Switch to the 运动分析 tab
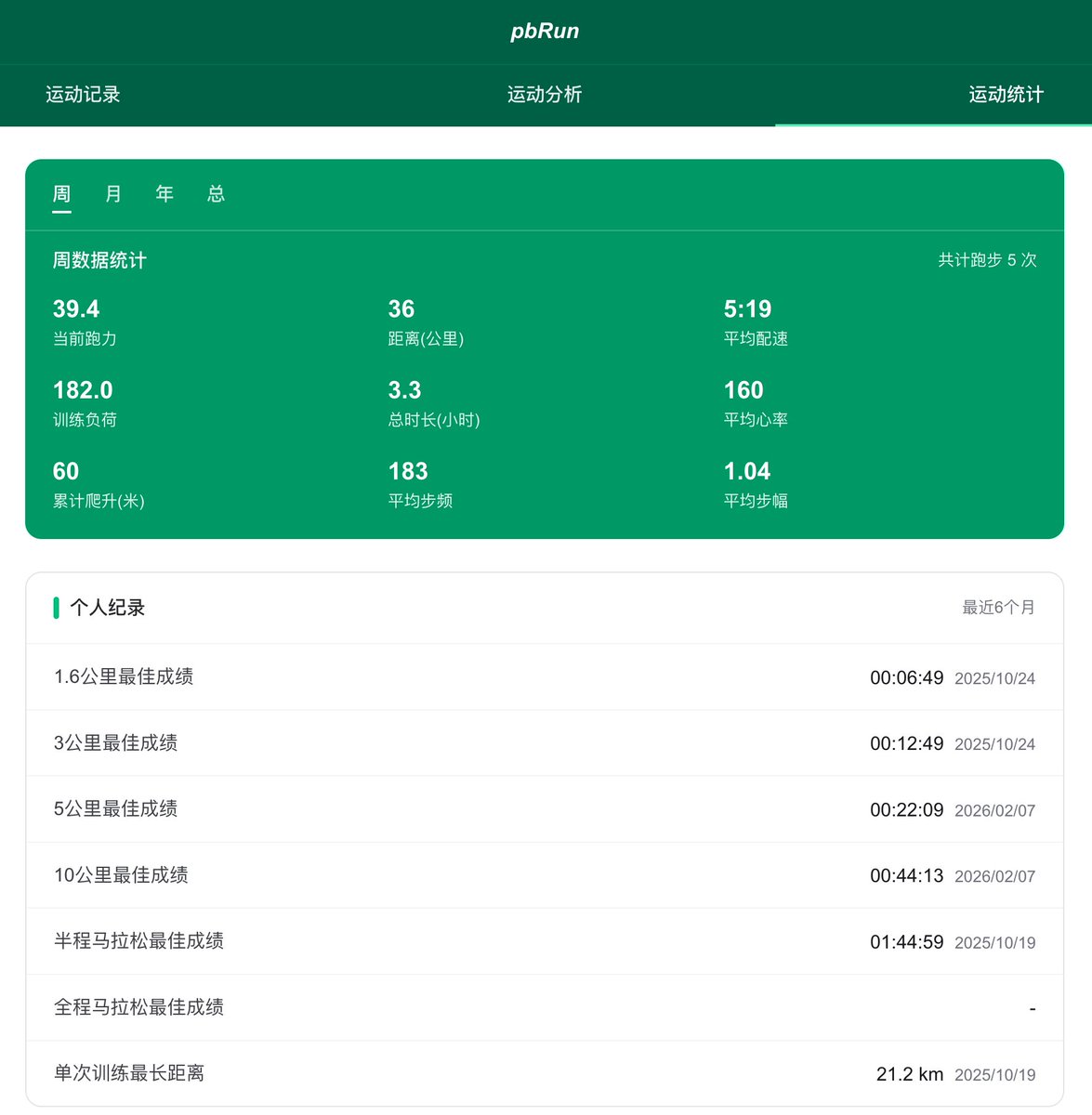The image size is (1092, 1115). tap(545, 95)
